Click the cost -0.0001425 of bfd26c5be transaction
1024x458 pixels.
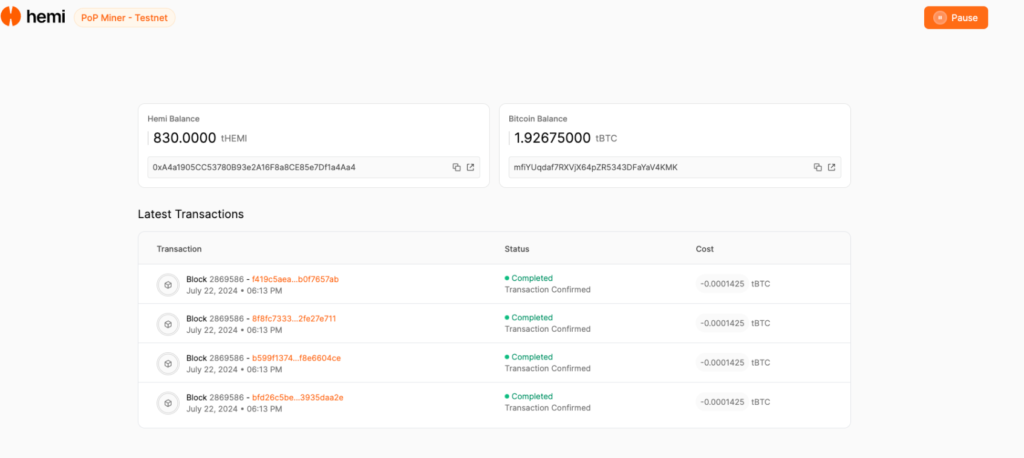(722, 402)
